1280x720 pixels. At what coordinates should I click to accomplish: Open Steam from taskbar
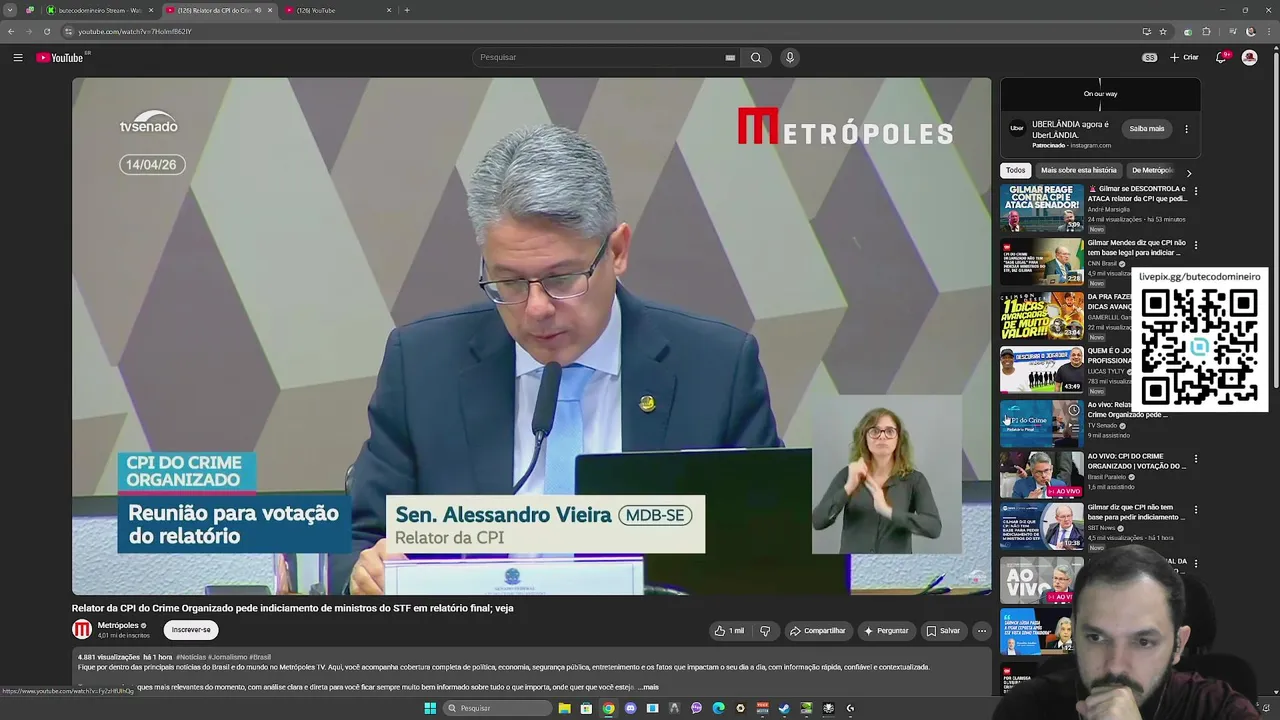784,708
